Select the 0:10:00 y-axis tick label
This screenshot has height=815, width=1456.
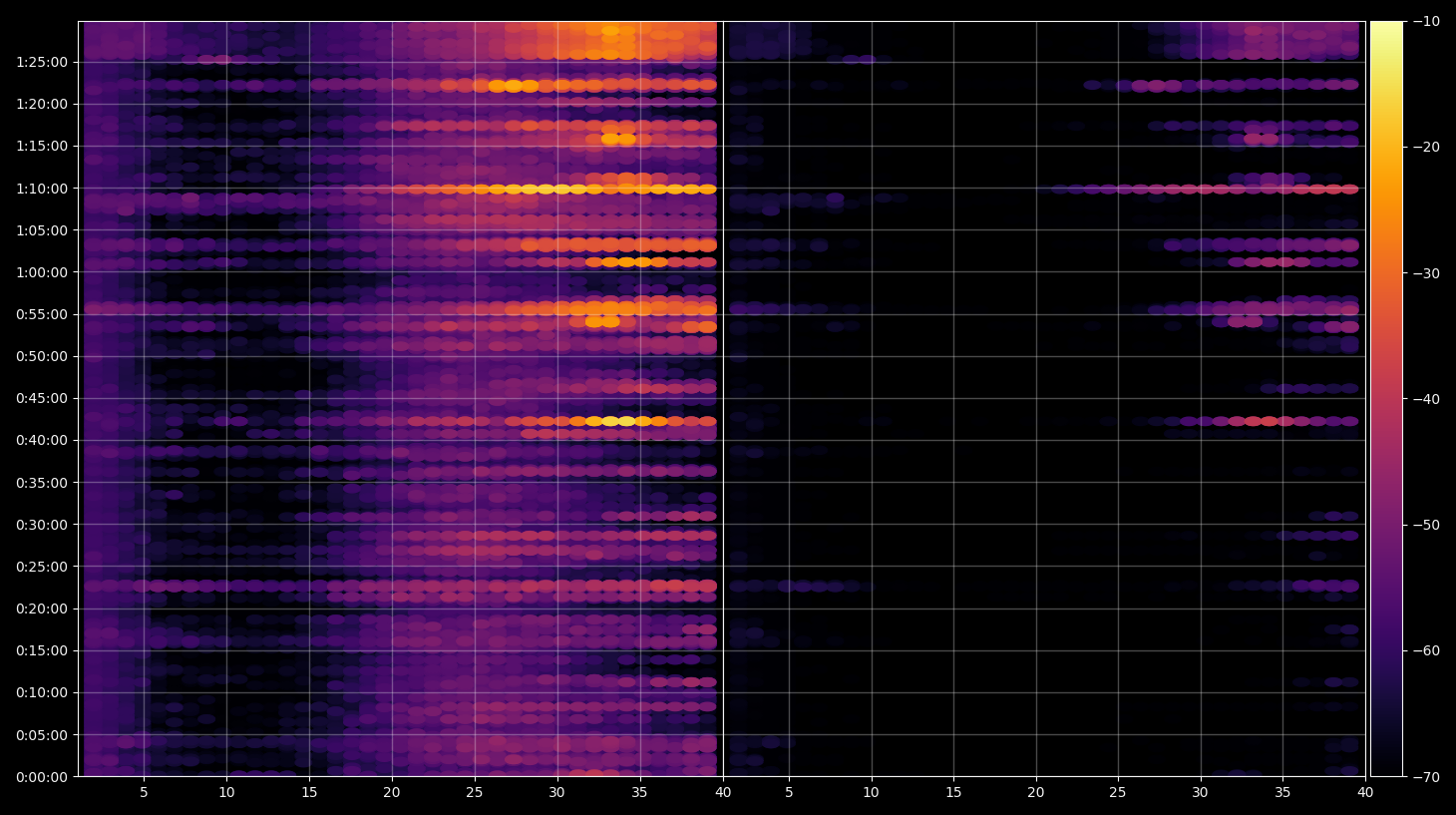[x=42, y=692]
